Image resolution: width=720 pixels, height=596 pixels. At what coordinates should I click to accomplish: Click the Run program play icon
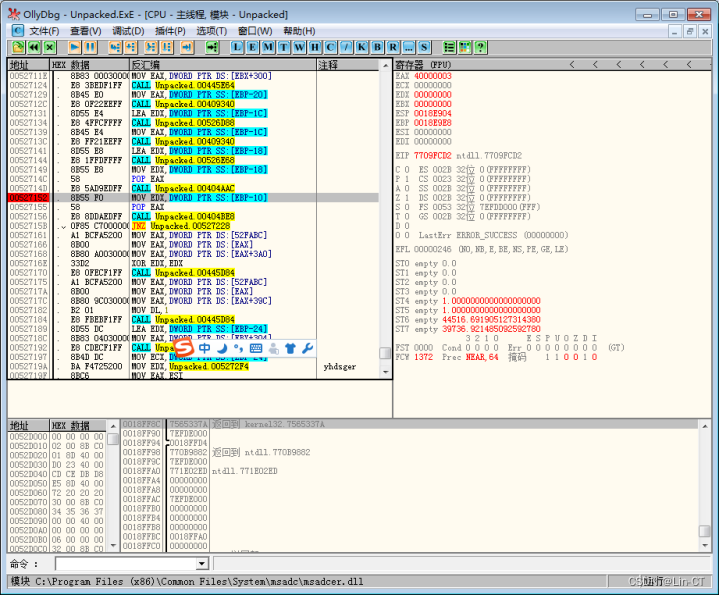tap(75, 47)
